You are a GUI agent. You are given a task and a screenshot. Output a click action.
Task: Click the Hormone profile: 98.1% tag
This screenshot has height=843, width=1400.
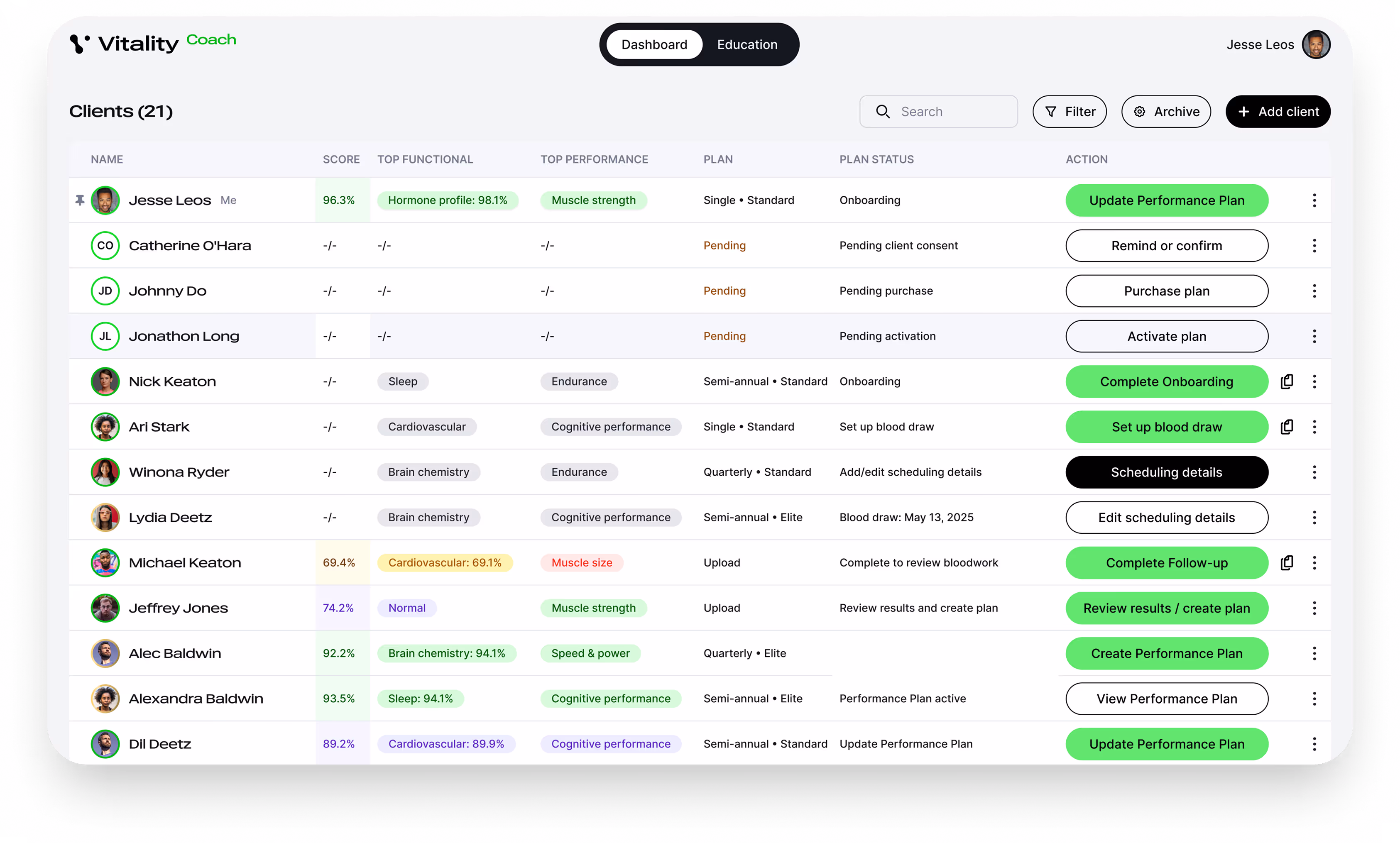point(448,200)
